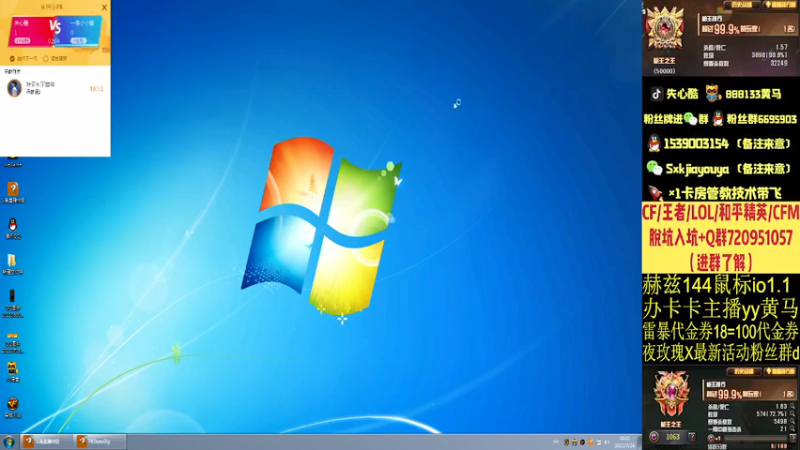Image resolution: width=800 pixels, height=450 pixels.
Task: Click the VS emblem in the PK banner
Action: 55,27
